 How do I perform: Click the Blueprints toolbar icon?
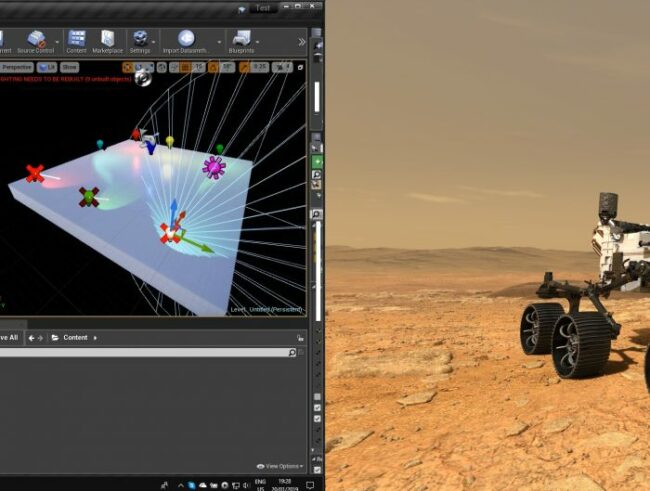coord(240,40)
